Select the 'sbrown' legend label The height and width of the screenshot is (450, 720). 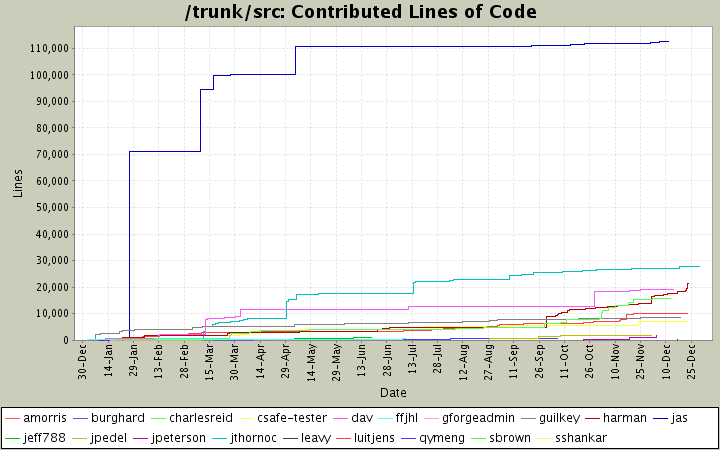pyautogui.click(x=510, y=438)
